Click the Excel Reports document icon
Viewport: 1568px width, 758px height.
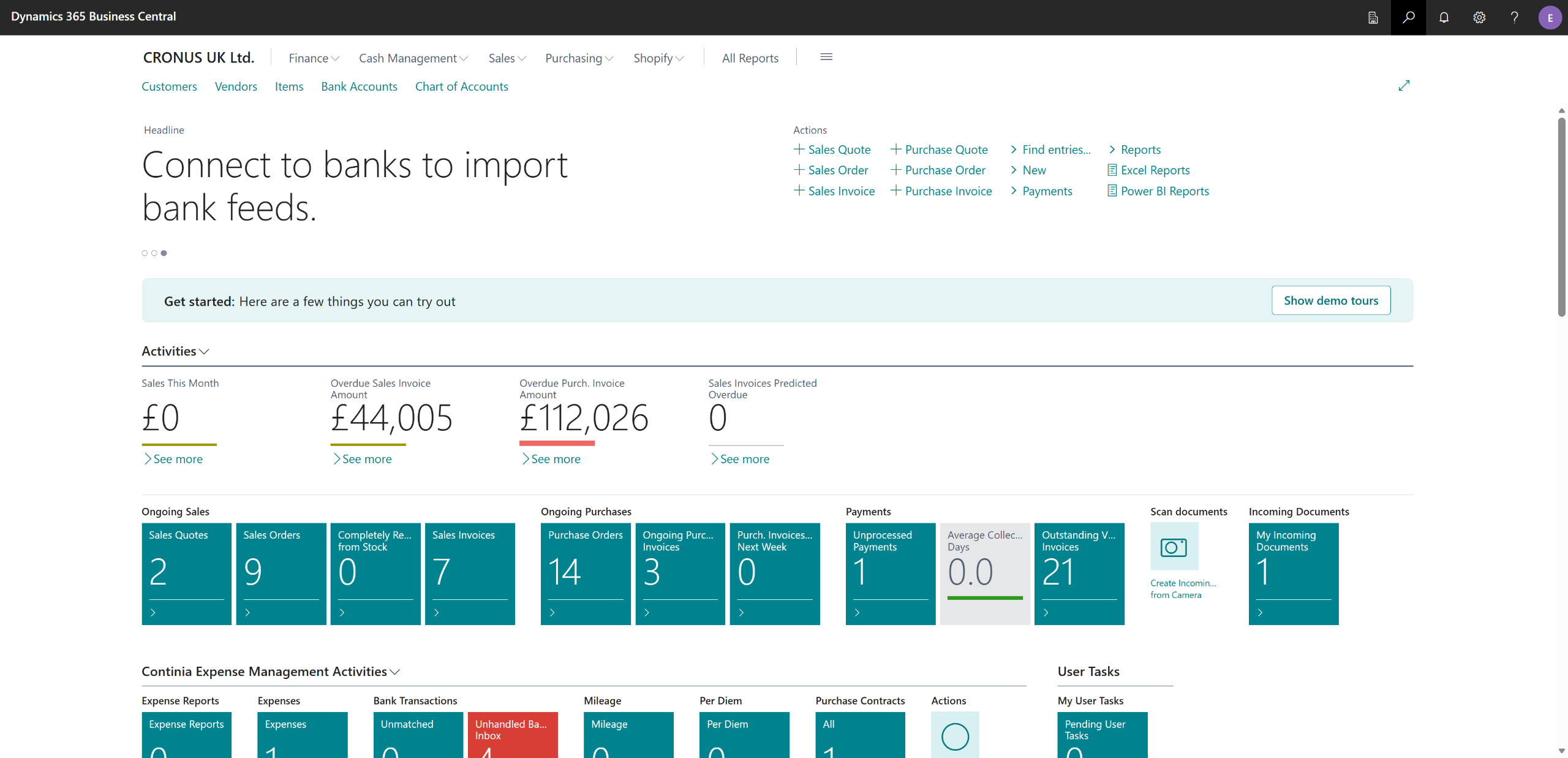[x=1112, y=170]
